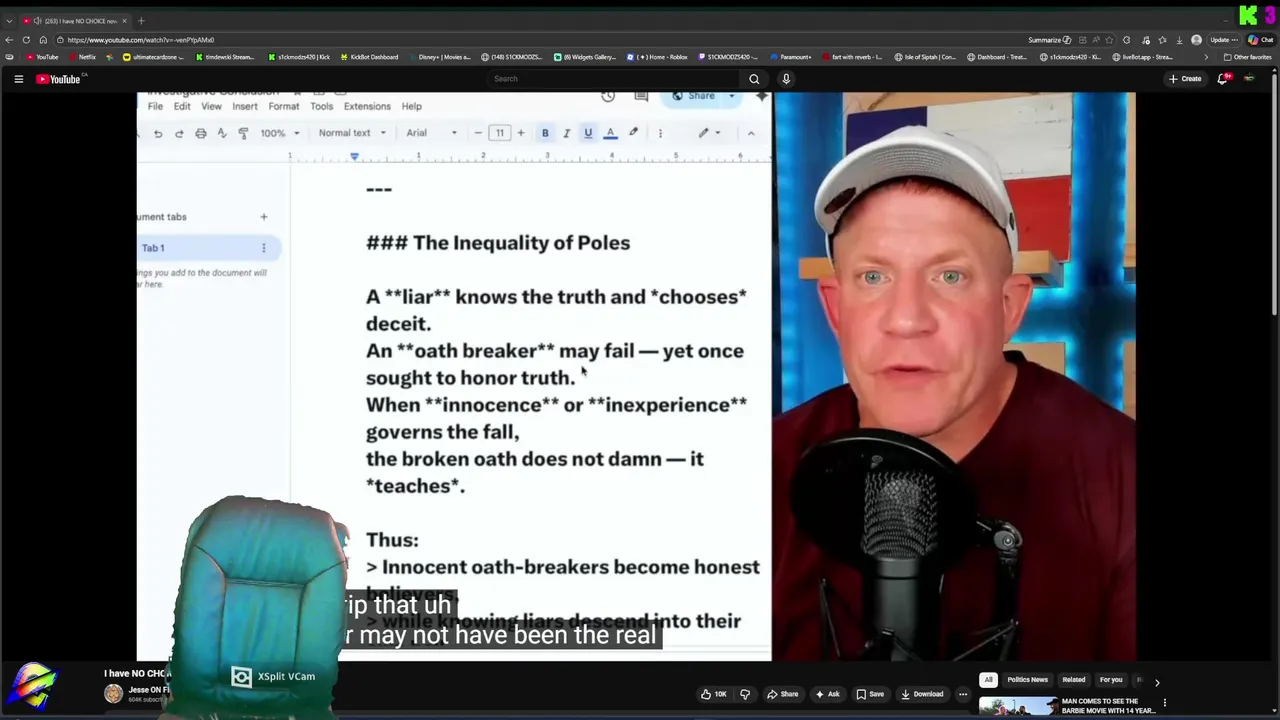Click the YouTube search field
Screen dimensions: 1280x720
click(x=613, y=79)
